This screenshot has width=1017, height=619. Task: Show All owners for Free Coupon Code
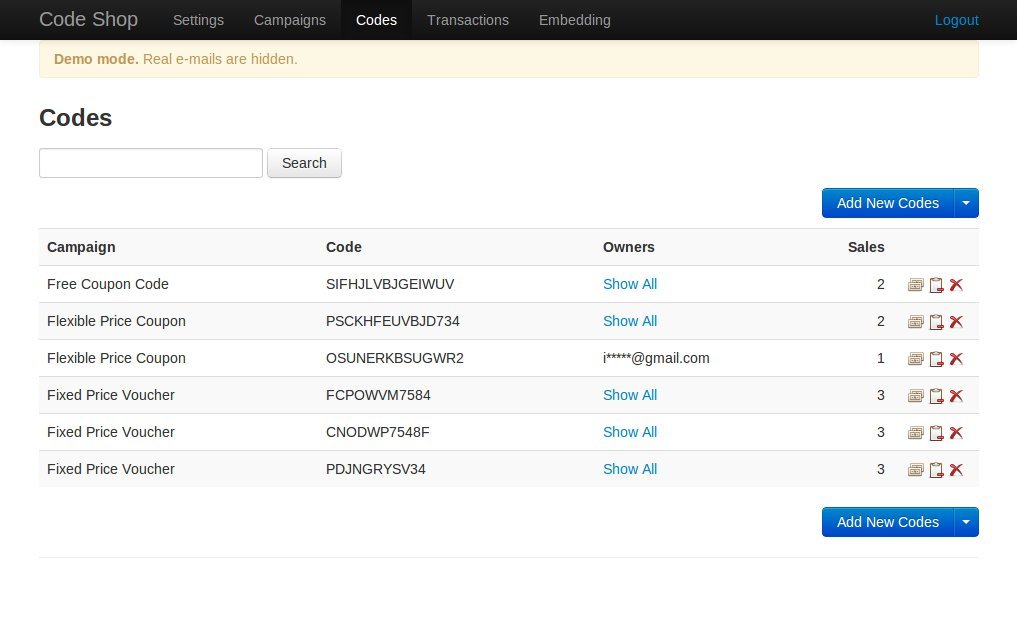(630, 284)
